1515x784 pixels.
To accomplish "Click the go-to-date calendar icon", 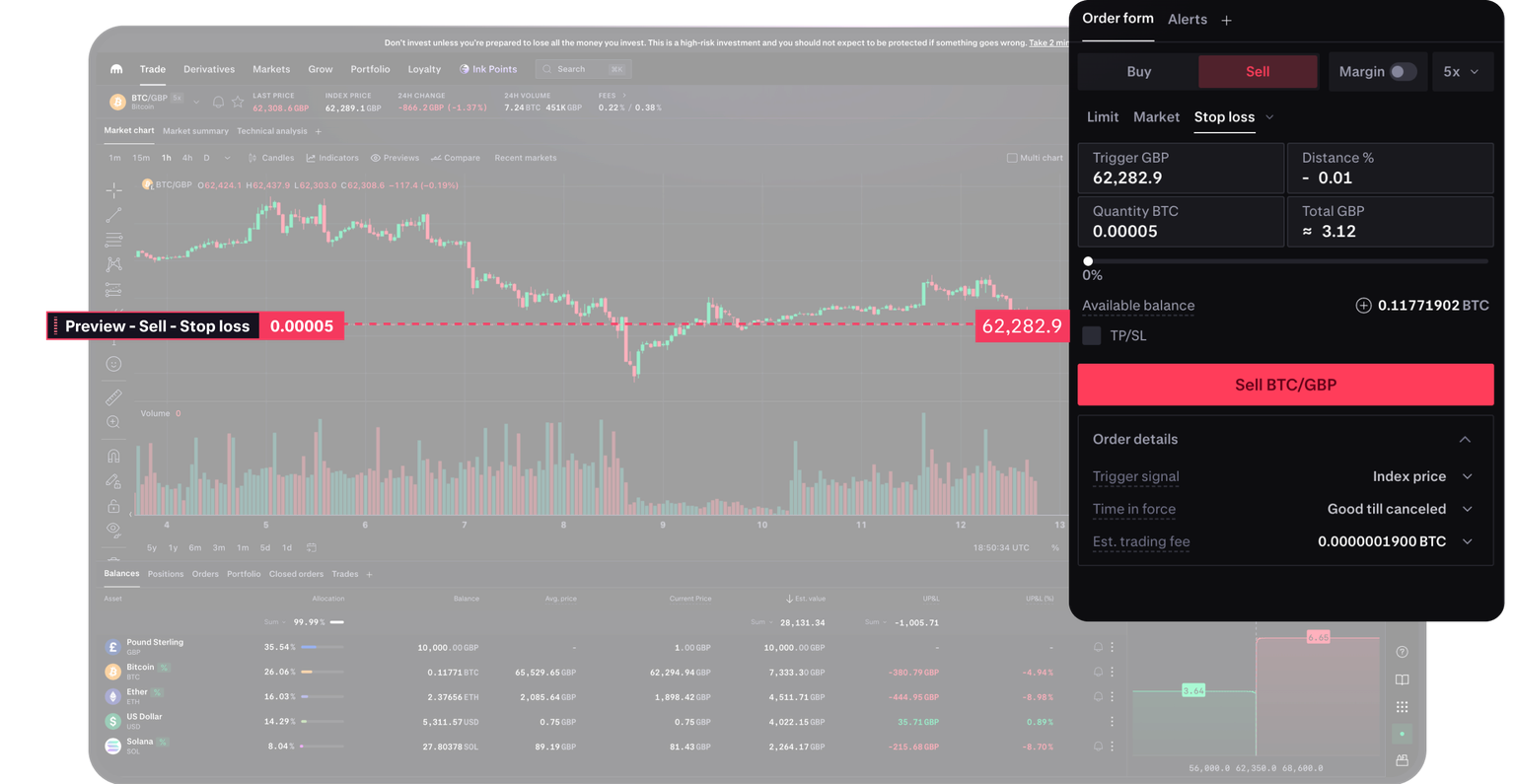I will tap(312, 547).
